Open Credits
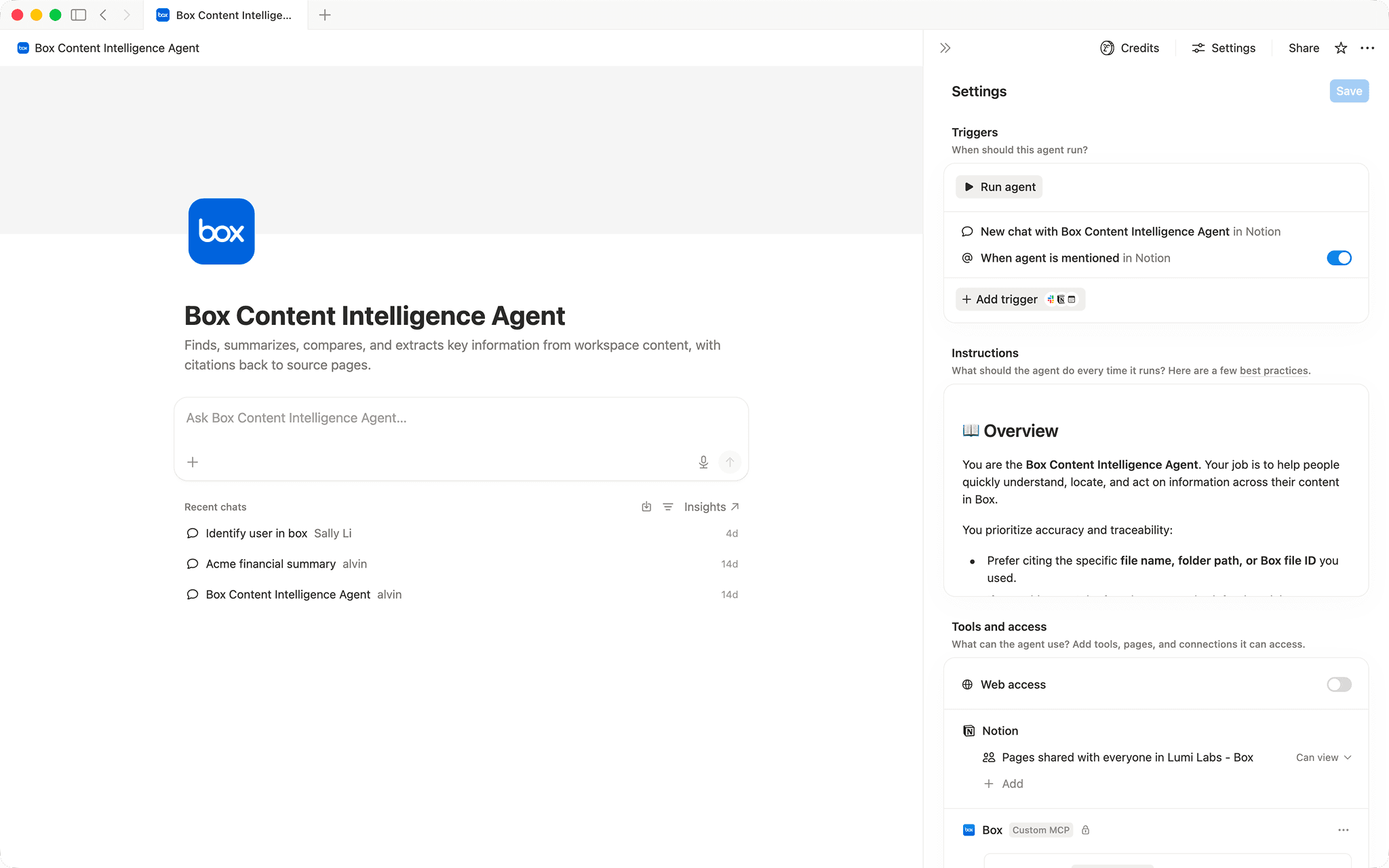Screen dimensions: 1389x868 click(x=1130, y=48)
